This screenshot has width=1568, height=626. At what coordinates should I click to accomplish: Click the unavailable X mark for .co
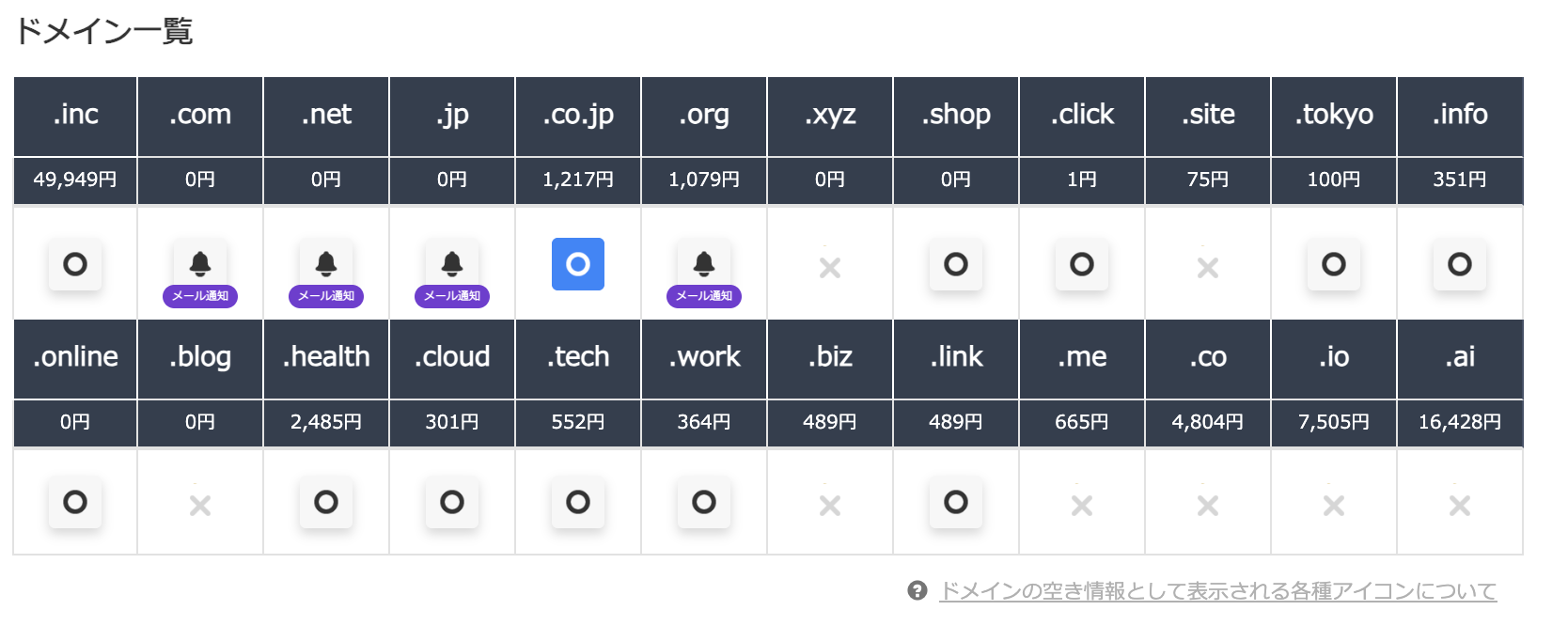click(1208, 506)
